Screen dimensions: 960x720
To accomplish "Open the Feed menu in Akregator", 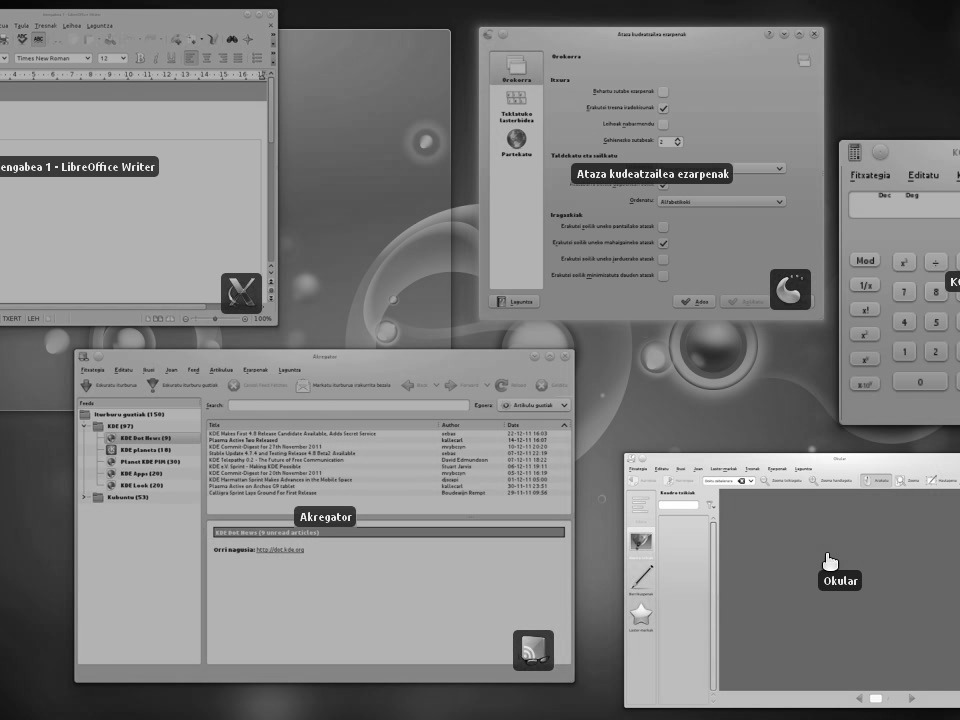I will tap(193, 370).
